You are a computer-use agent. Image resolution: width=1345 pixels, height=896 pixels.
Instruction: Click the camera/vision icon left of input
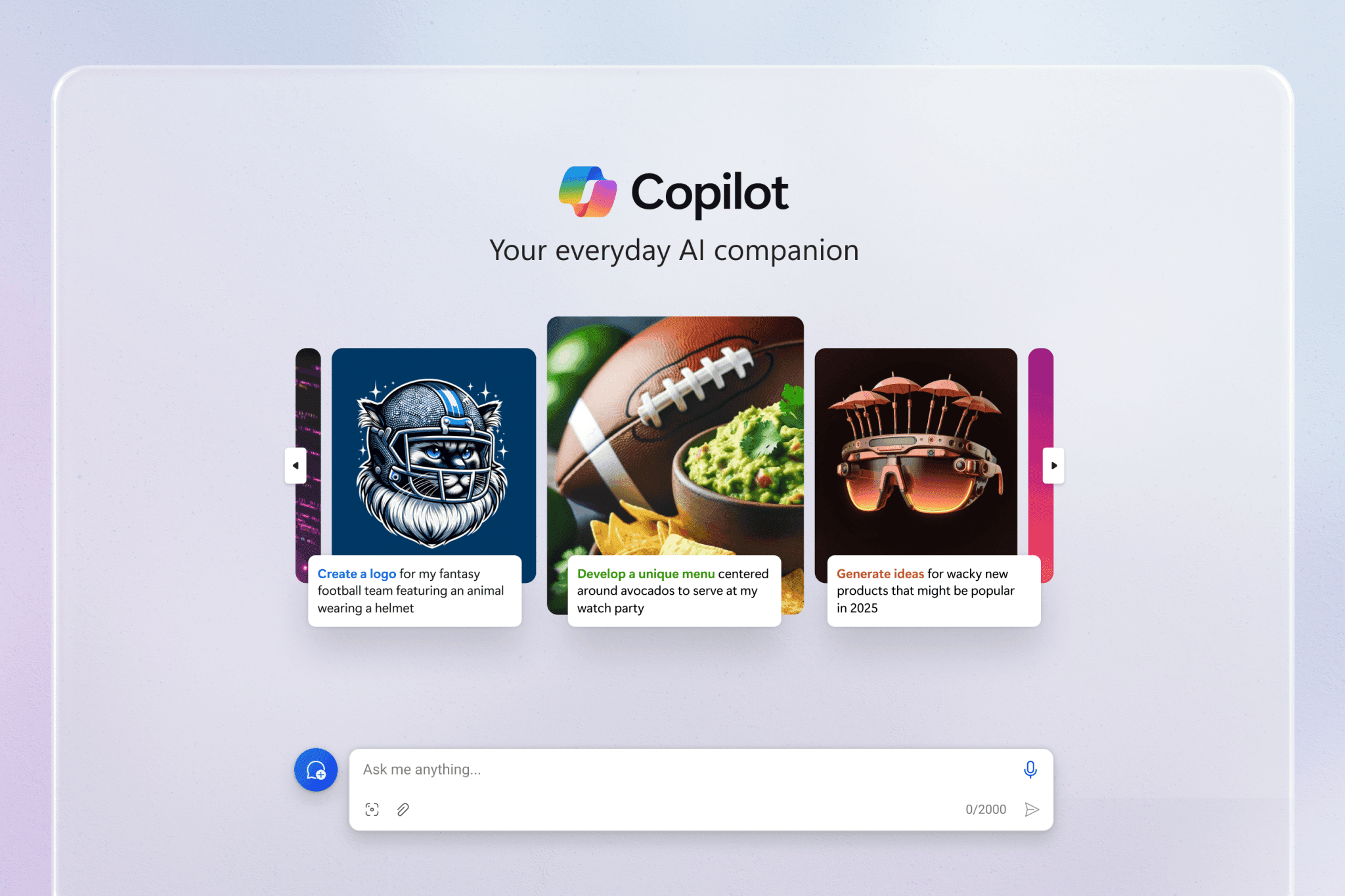(x=373, y=808)
